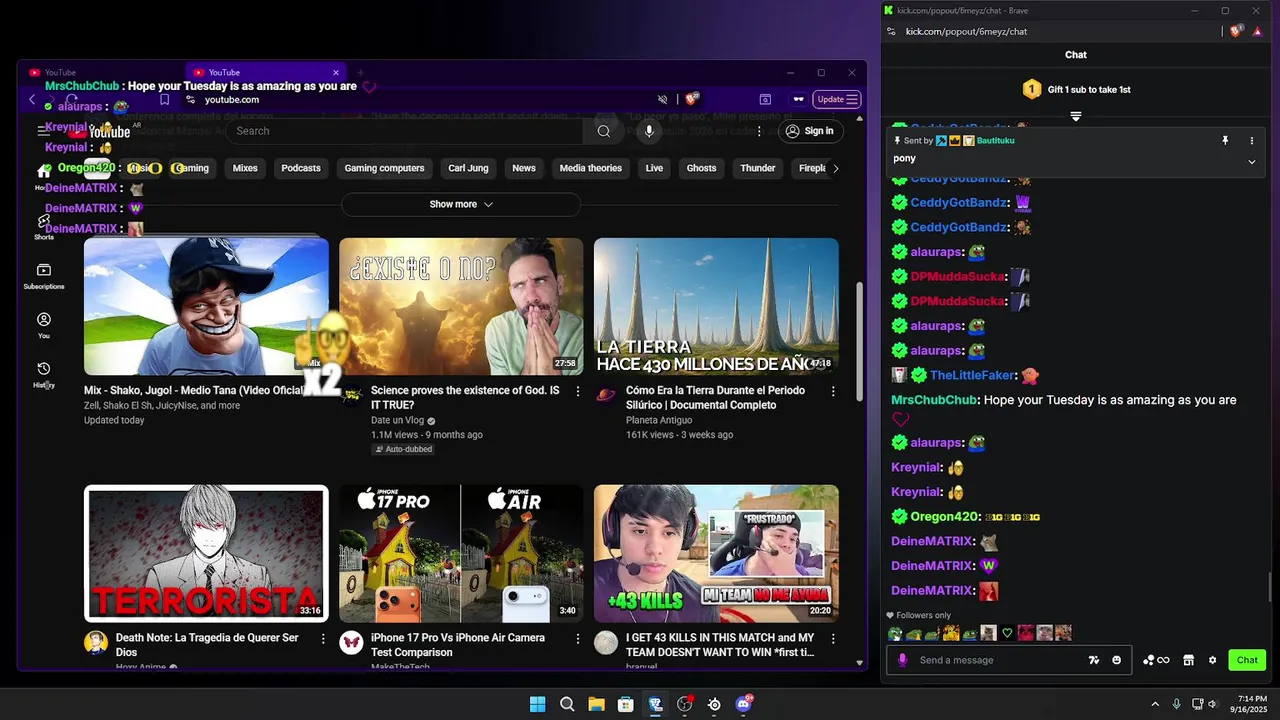Image resolution: width=1280 pixels, height=720 pixels.
Task: Open options for Cómo Era la Tierra video
Action: coord(833,391)
